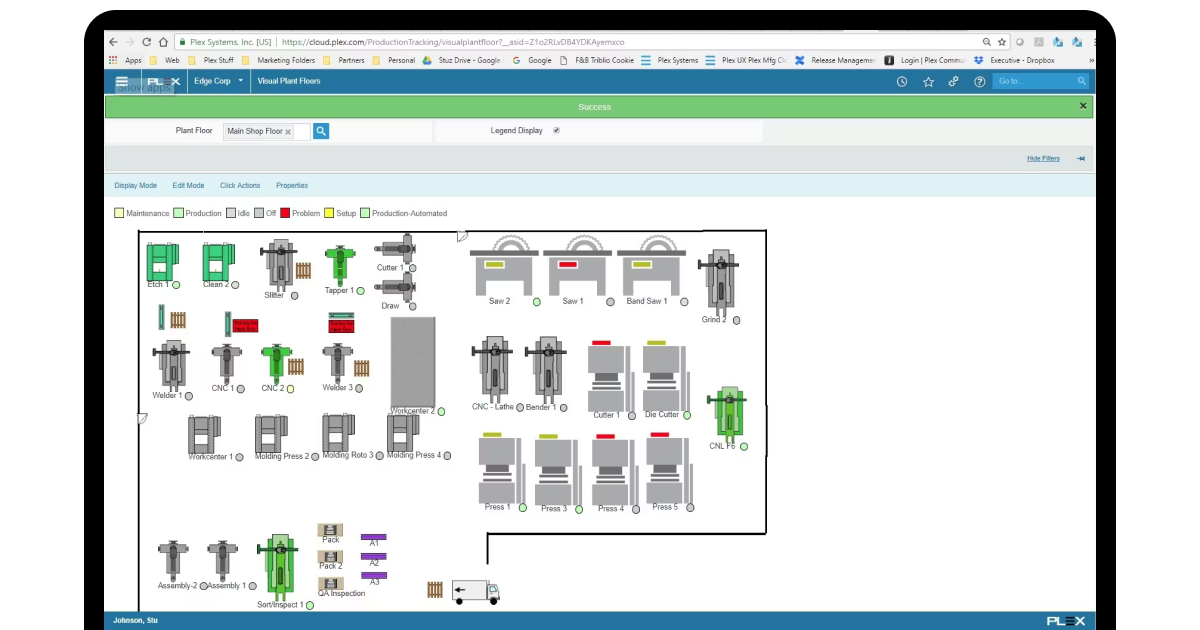Remove the Main Shop Floor filter tag
This screenshot has height=630, width=1200.
click(x=288, y=132)
